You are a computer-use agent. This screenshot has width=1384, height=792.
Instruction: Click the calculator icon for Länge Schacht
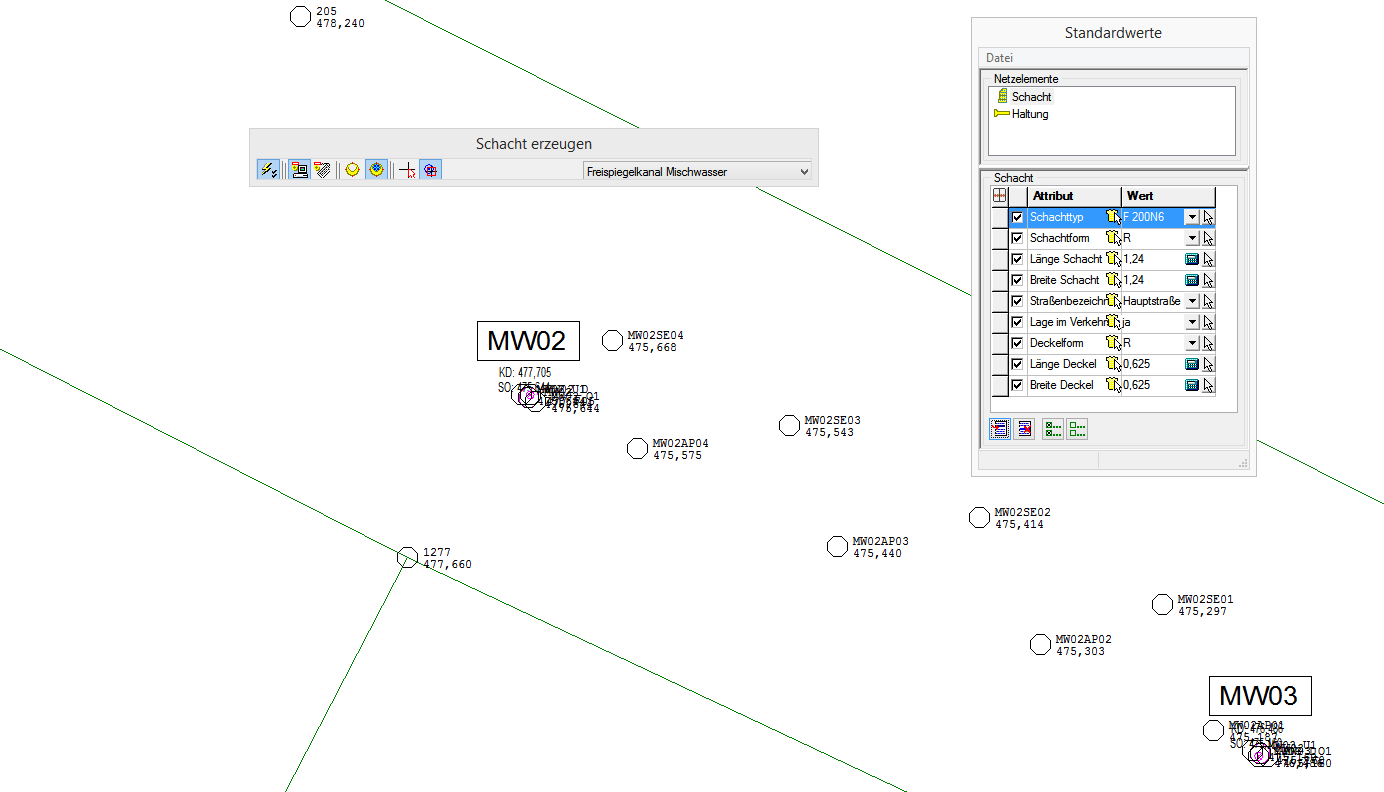(x=1191, y=259)
